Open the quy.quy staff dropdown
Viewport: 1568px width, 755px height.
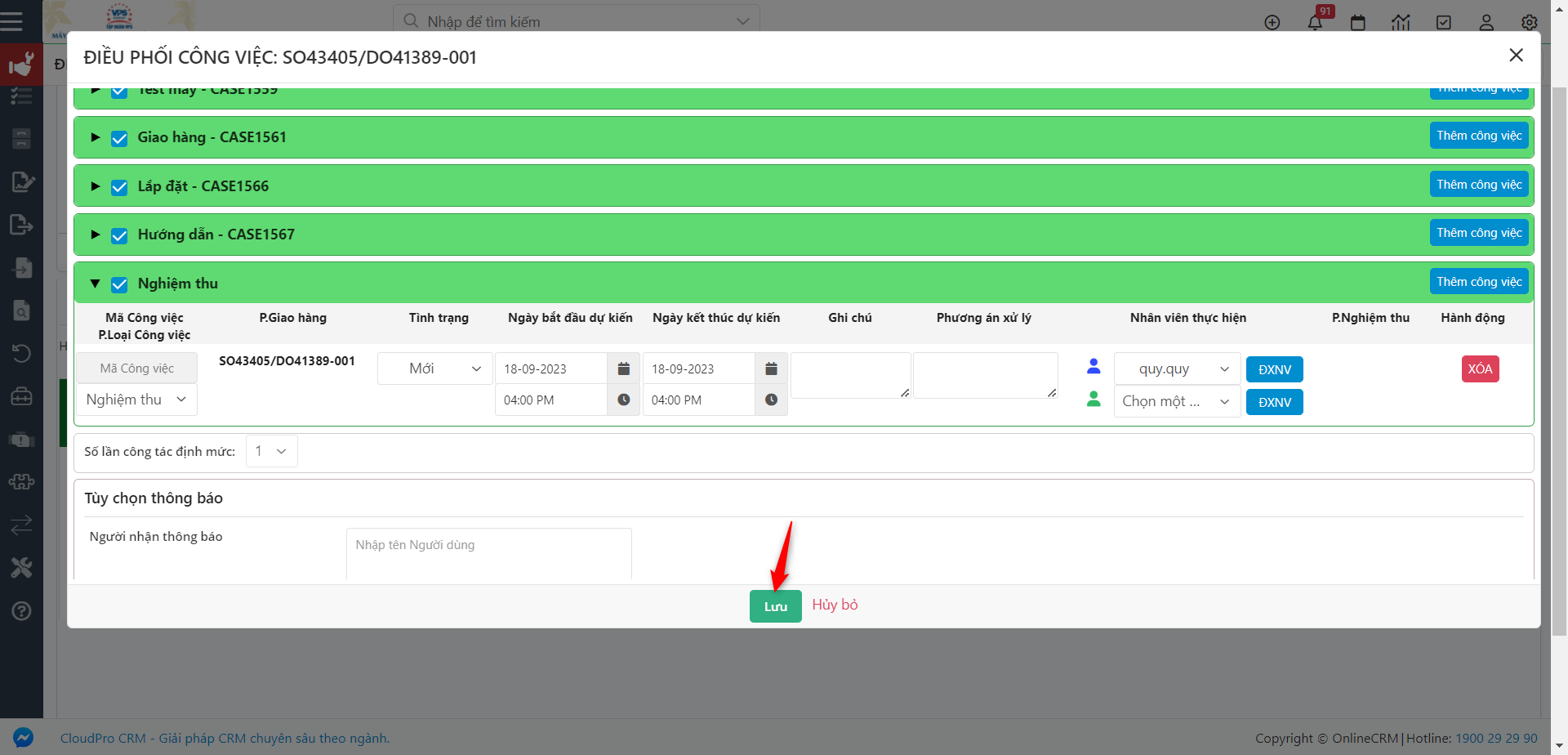(1177, 369)
